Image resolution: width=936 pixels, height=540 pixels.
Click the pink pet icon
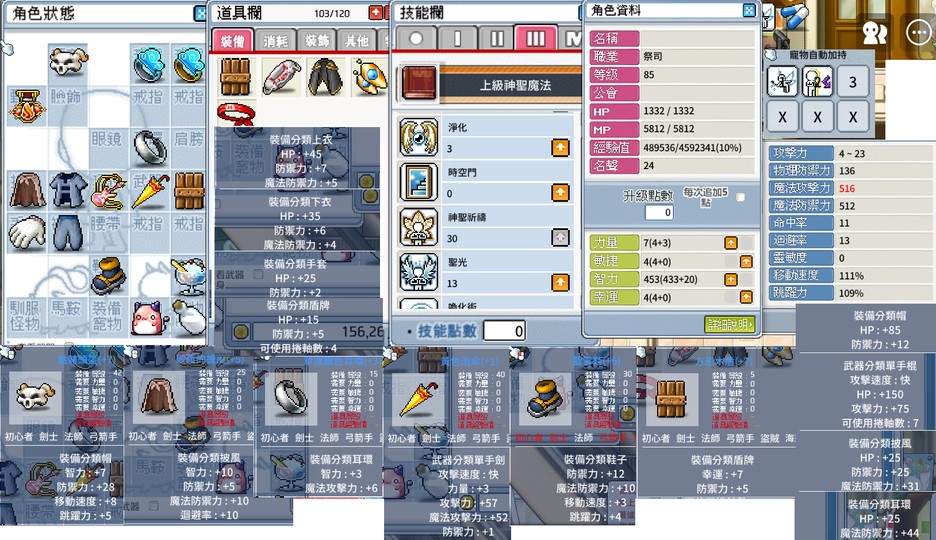click(x=147, y=318)
